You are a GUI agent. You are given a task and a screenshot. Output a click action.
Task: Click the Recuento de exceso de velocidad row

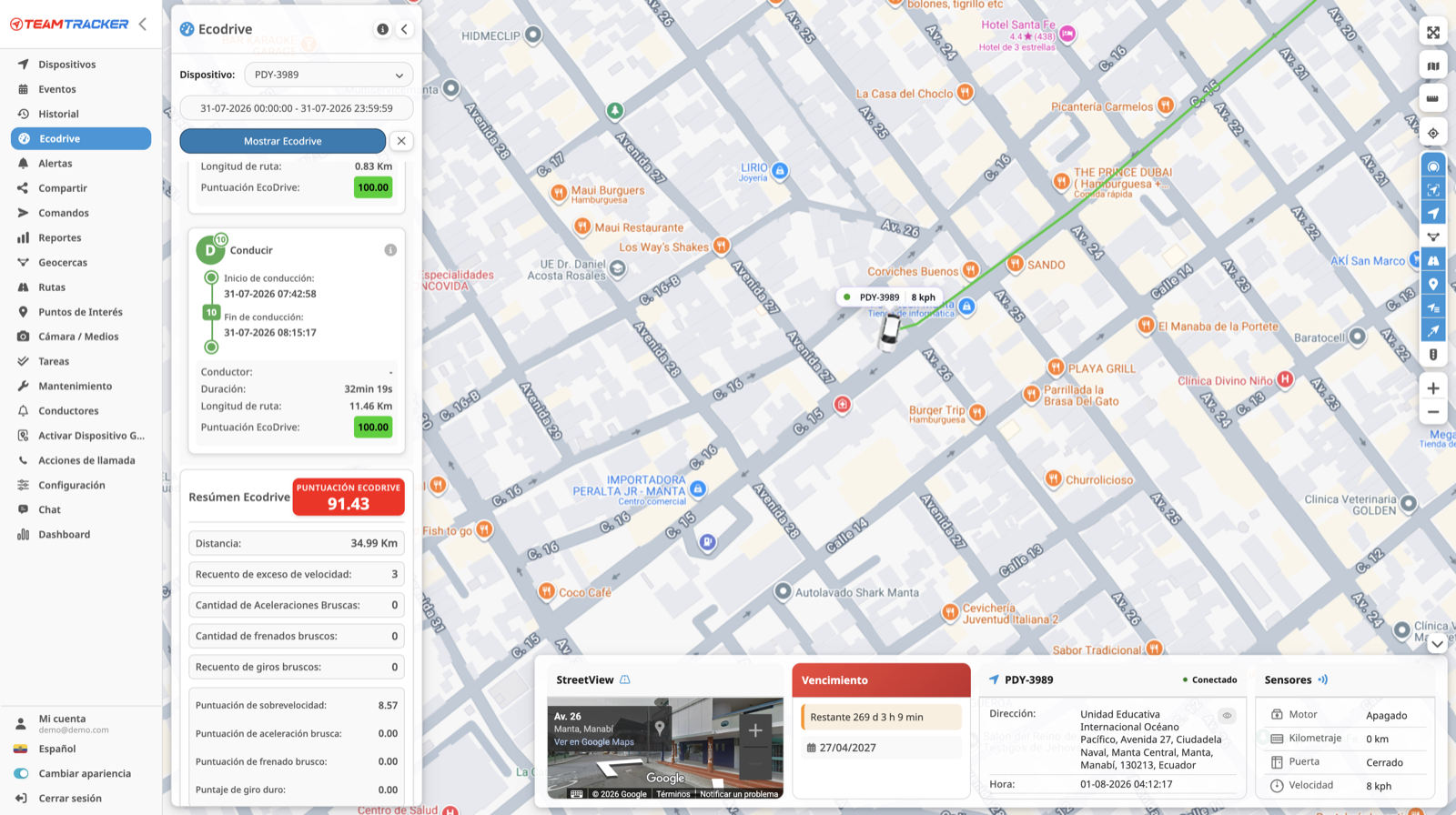[x=297, y=574]
